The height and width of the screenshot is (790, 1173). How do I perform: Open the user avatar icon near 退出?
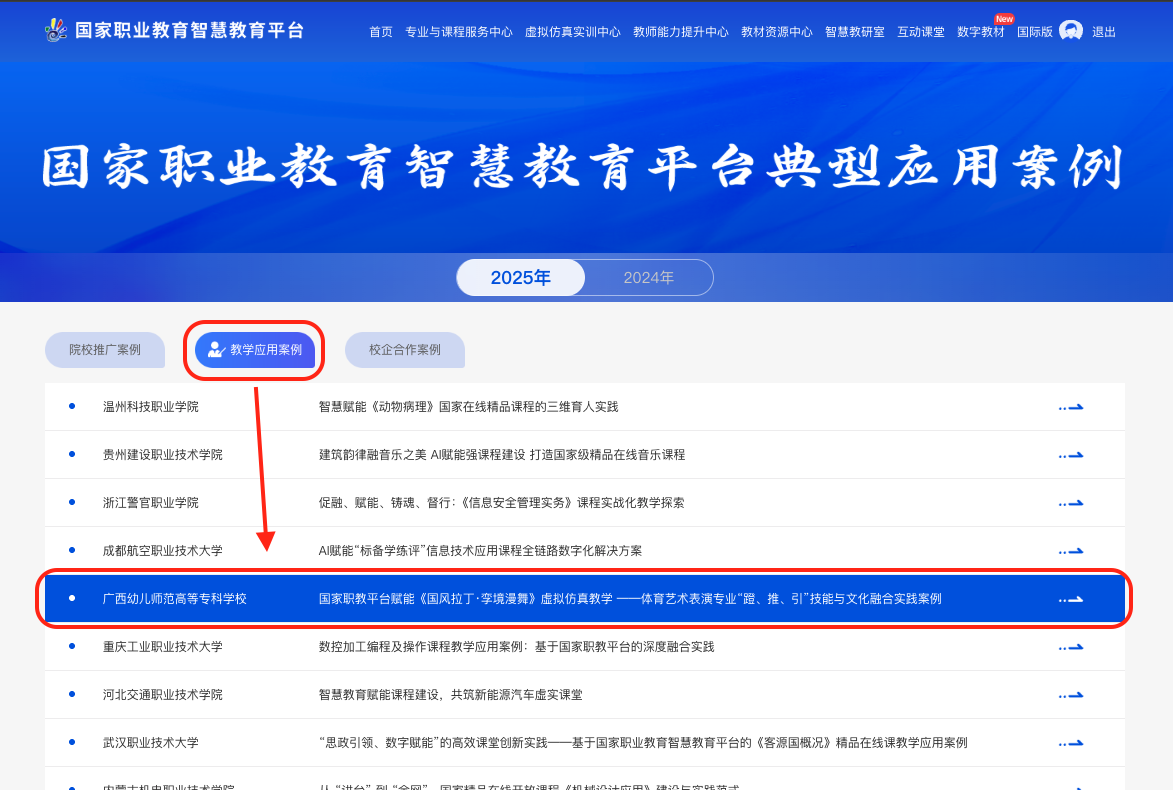coord(1071,31)
